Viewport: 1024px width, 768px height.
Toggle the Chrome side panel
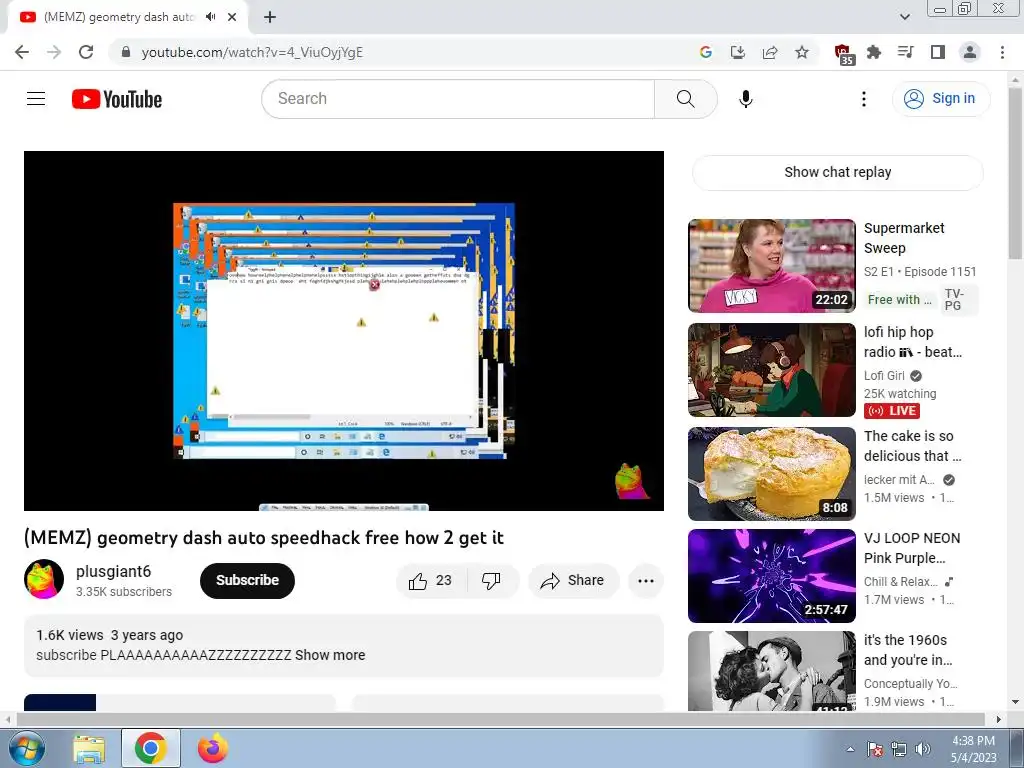tap(938, 52)
